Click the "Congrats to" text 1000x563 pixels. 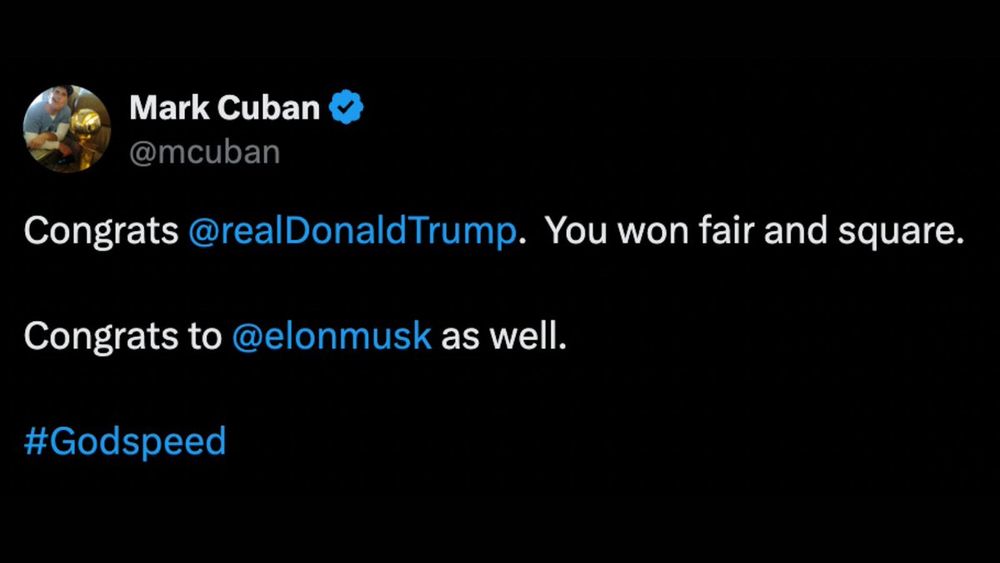pyautogui.click(x=123, y=336)
